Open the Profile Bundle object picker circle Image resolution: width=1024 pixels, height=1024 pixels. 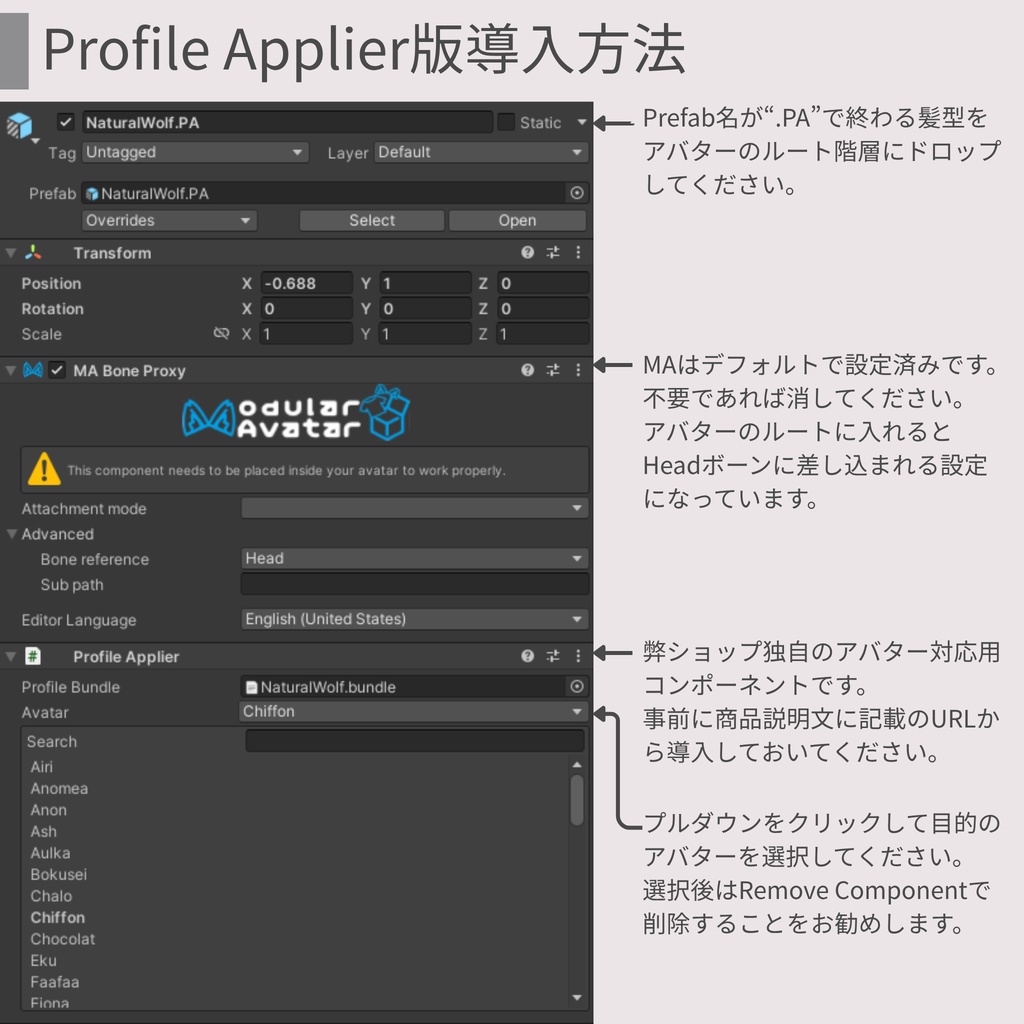pos(577,687)
